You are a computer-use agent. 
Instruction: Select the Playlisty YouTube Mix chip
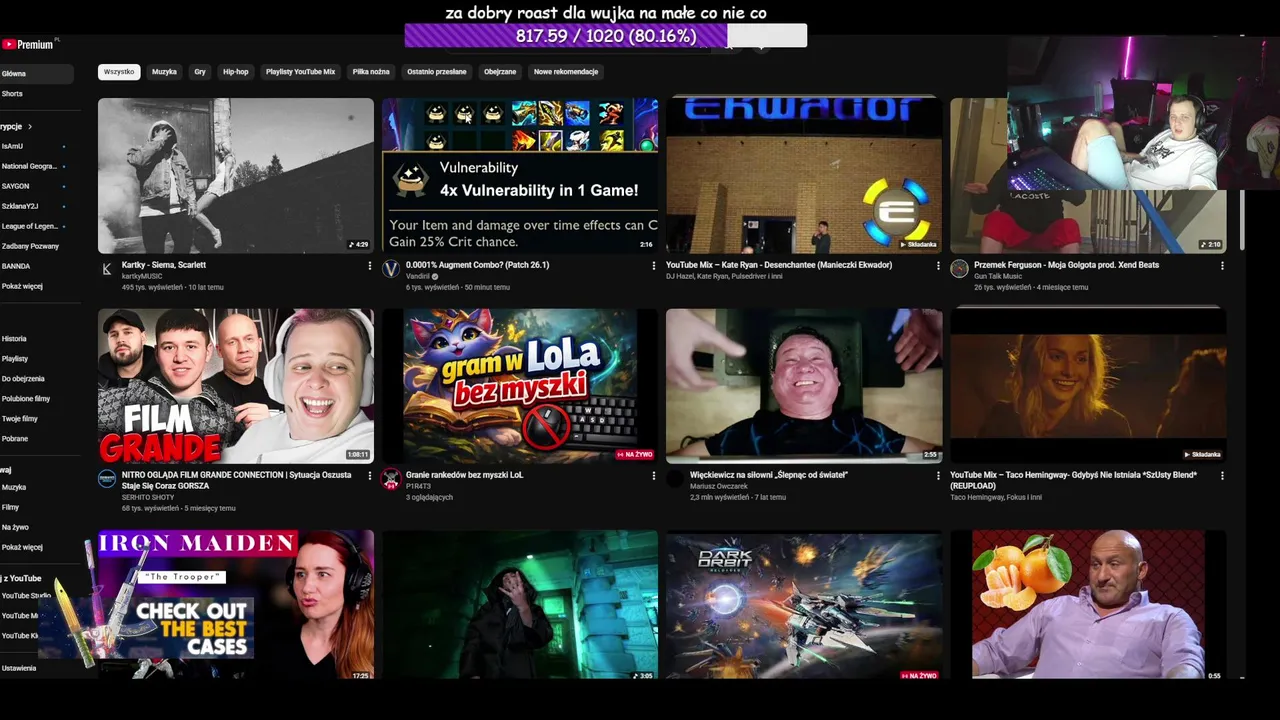[x=300, y=72]
